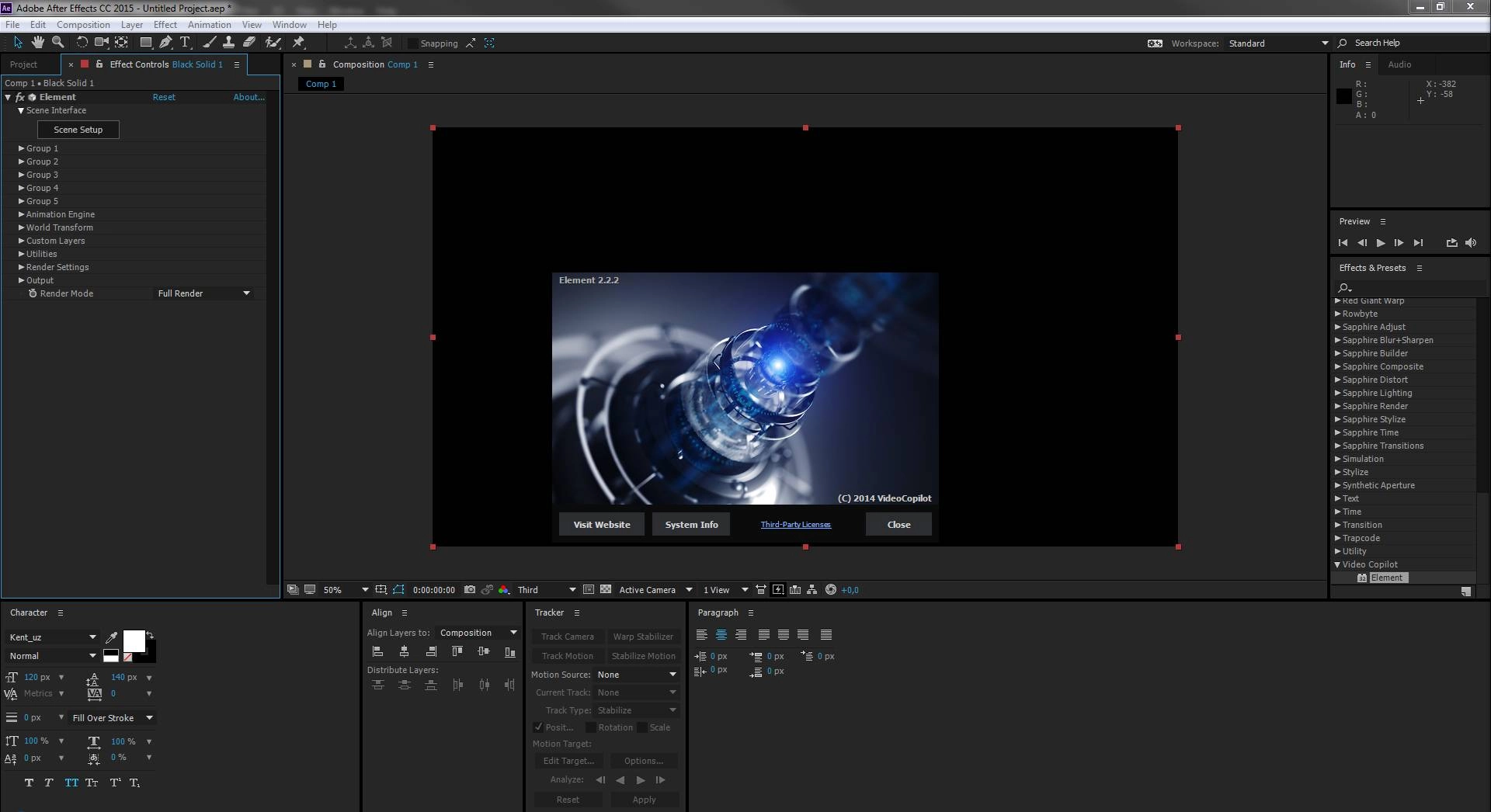Open the Effect menu
The height and width of the screenshot is (812, 1491).
(x=165, y=25)
